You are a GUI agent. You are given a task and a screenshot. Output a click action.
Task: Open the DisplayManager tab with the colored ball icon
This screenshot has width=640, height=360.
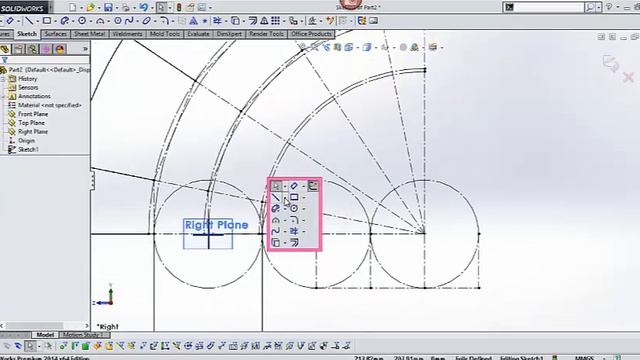point(60,49)
